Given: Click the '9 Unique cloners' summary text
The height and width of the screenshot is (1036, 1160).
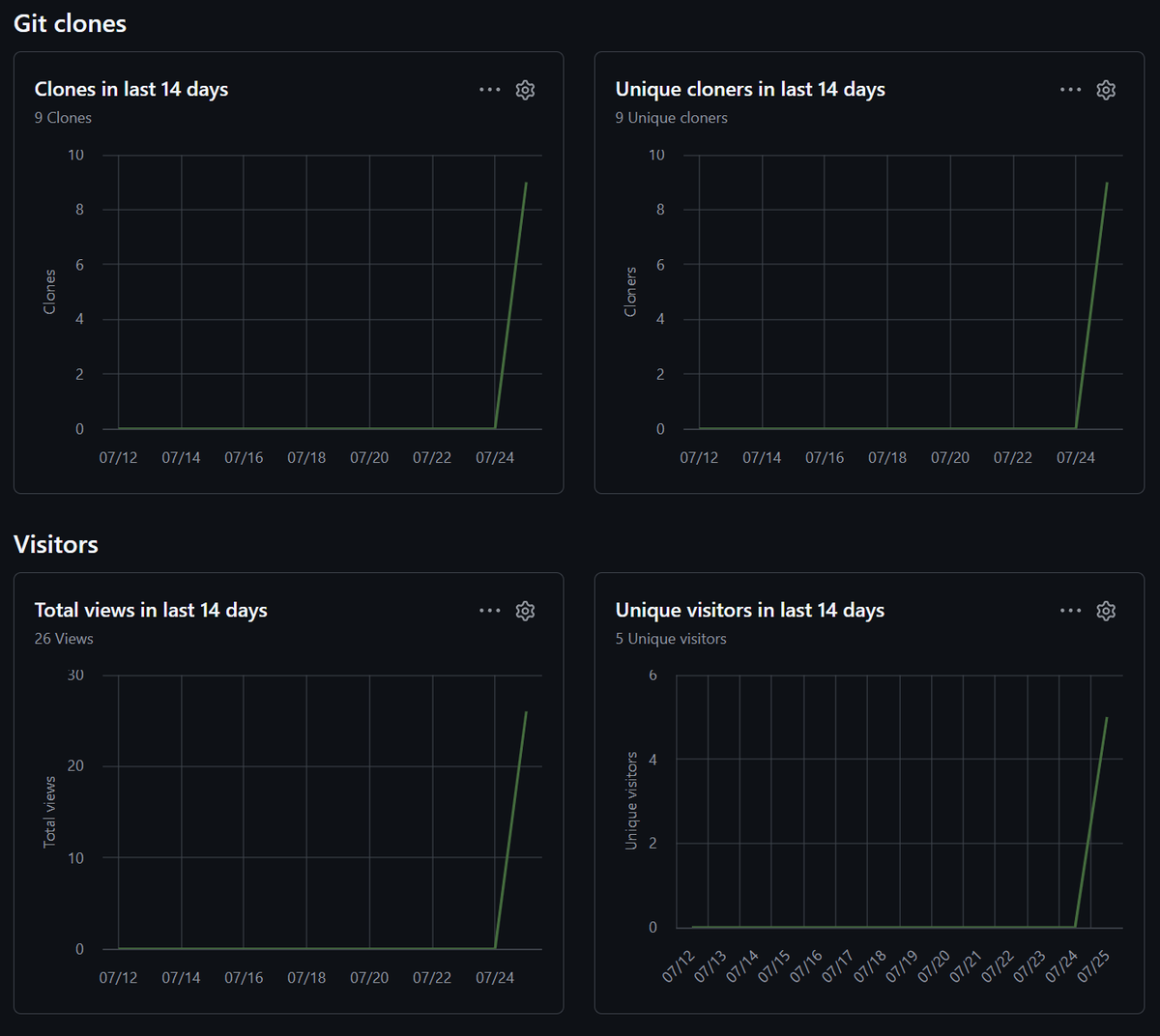Looking at the screenshot, I should [x=672, y=118].
